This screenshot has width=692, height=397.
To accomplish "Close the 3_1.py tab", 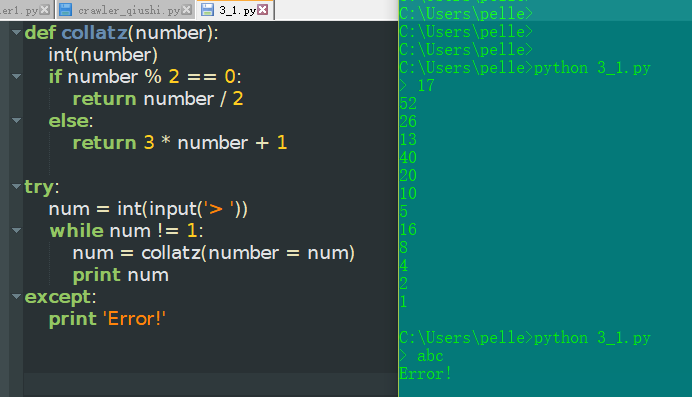I will tap(263, 9).
